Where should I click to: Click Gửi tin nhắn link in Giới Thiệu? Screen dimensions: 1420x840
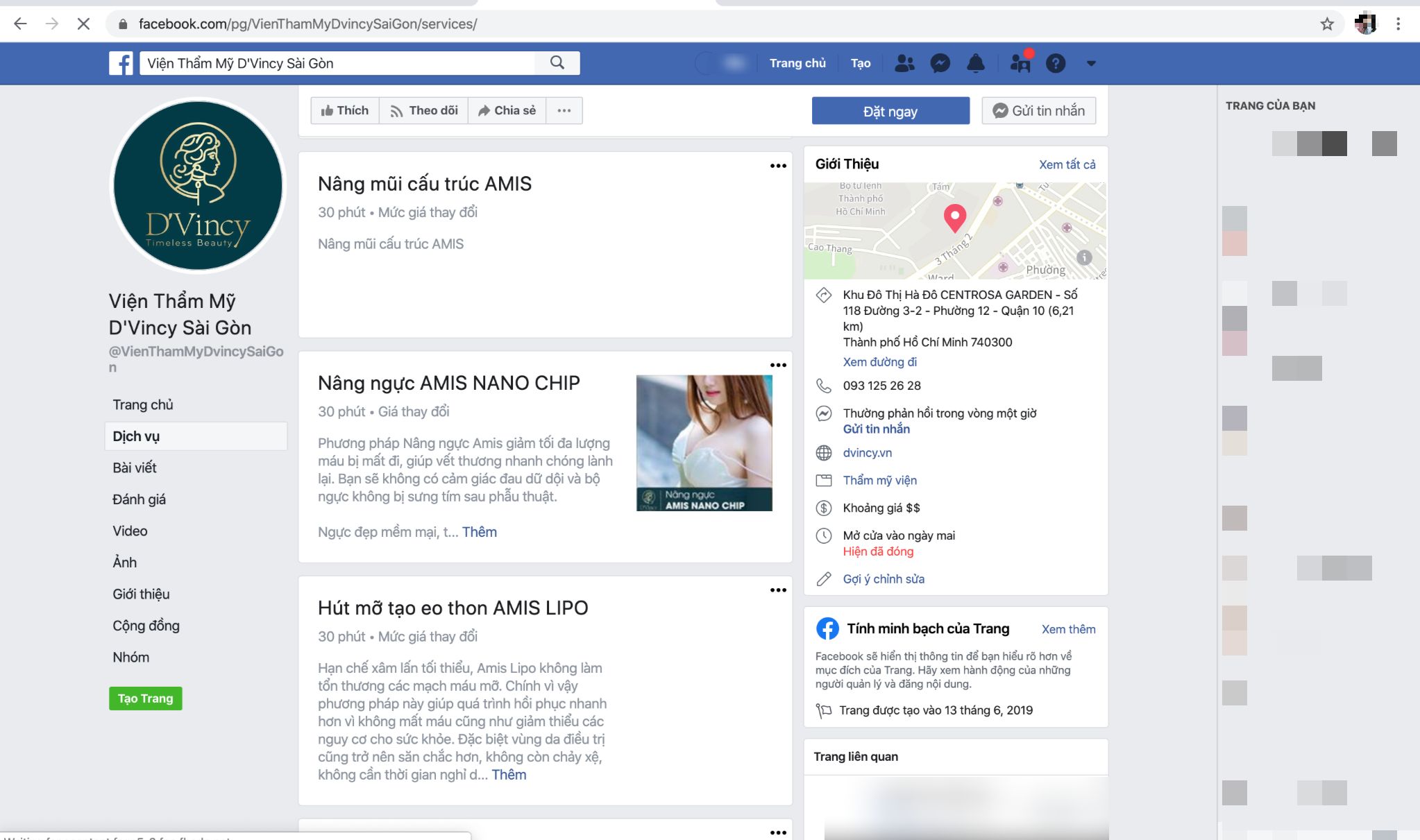pos(876,429)
